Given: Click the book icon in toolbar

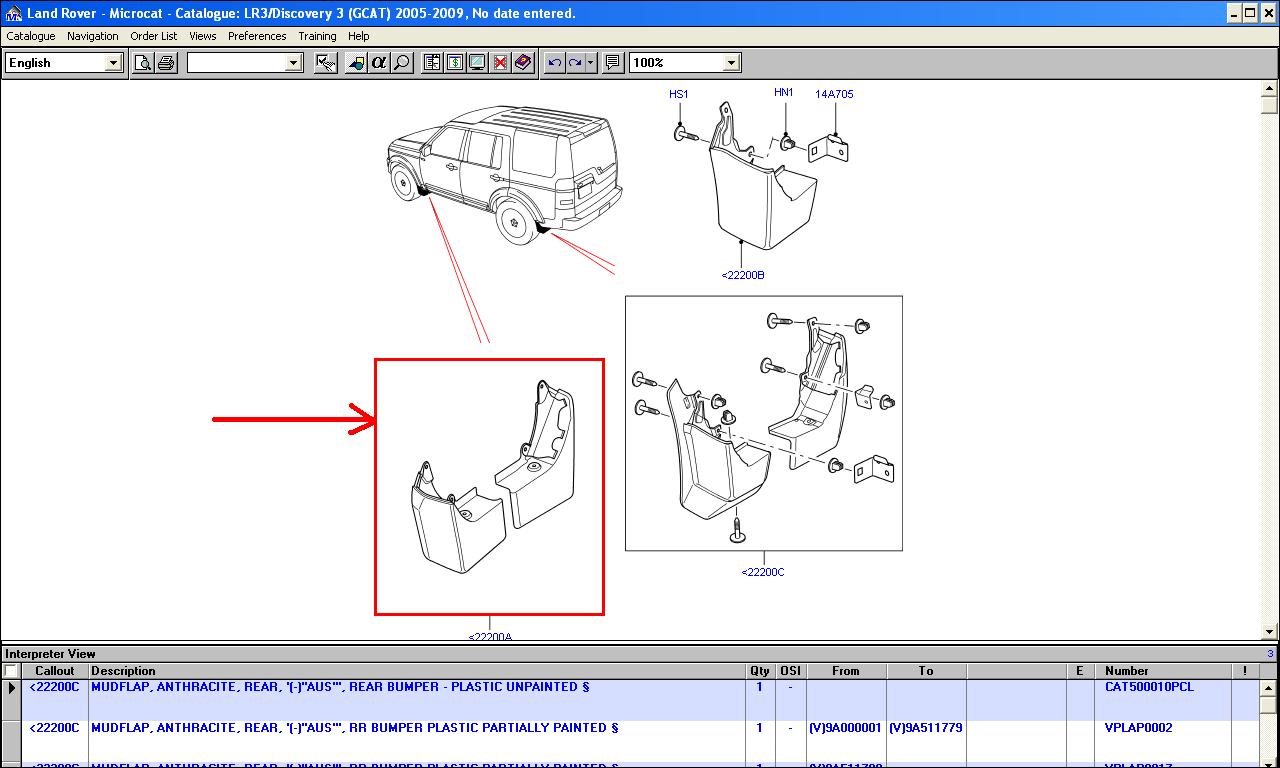Looking at the screenshot, I should pos(523,63).
